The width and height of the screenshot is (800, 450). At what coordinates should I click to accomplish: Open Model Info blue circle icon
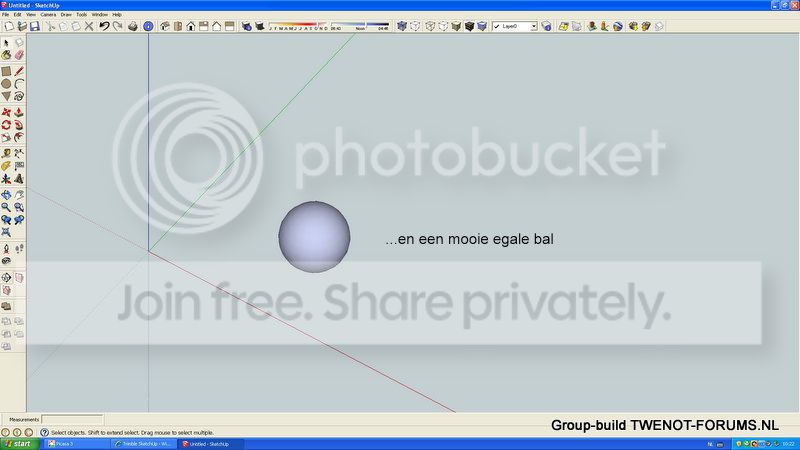[x=148, y=26]
